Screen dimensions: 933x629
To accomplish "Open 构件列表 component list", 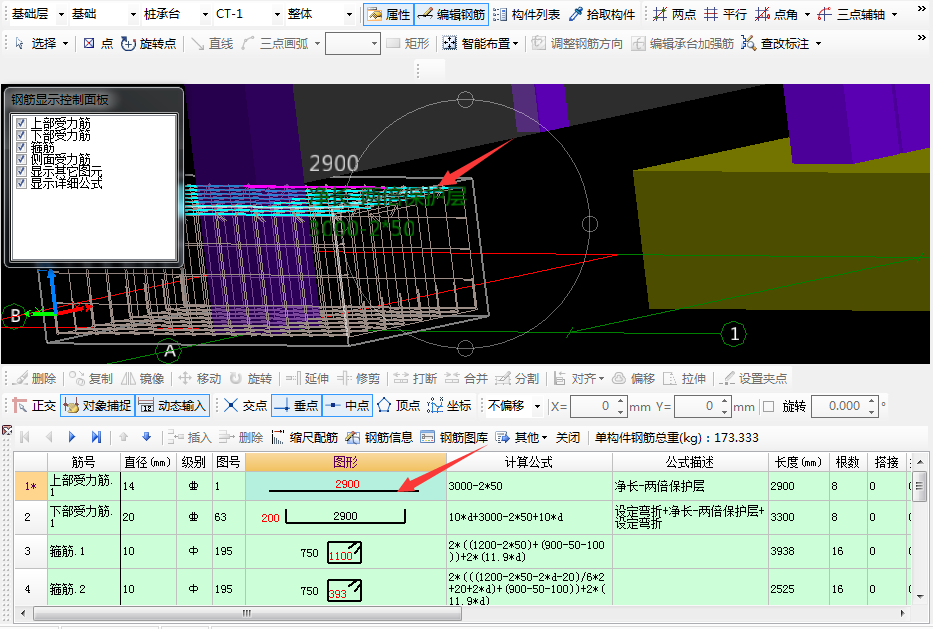I will (527, 14).
